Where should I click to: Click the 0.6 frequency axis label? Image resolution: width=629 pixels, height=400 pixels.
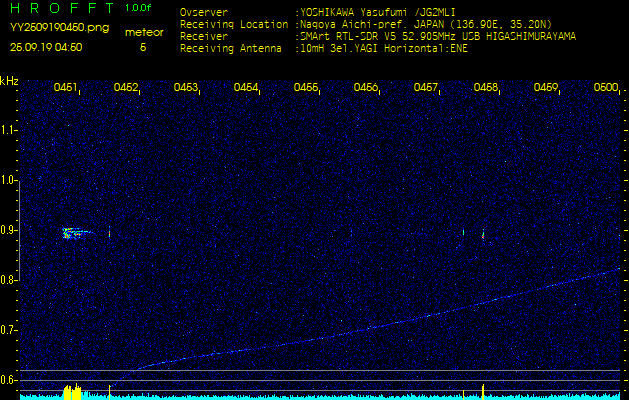pos(9,379)
